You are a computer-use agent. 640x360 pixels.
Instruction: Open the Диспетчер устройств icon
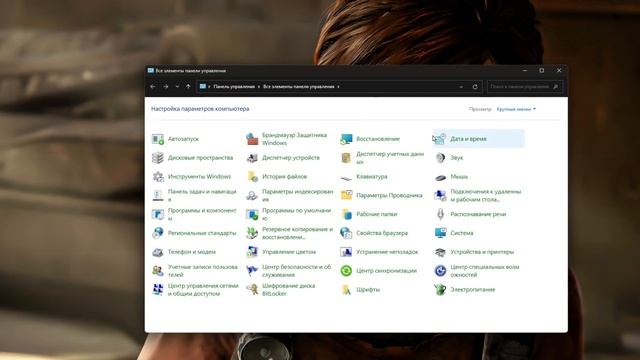click(252, 158)
